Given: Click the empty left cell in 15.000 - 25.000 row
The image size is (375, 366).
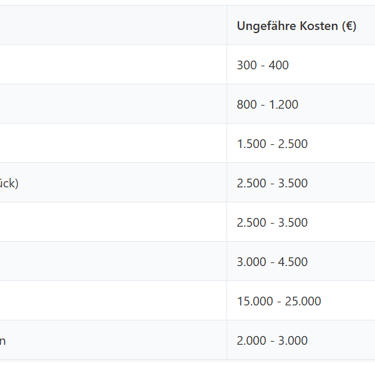Looking at the screenshot, I should (113, 301).
